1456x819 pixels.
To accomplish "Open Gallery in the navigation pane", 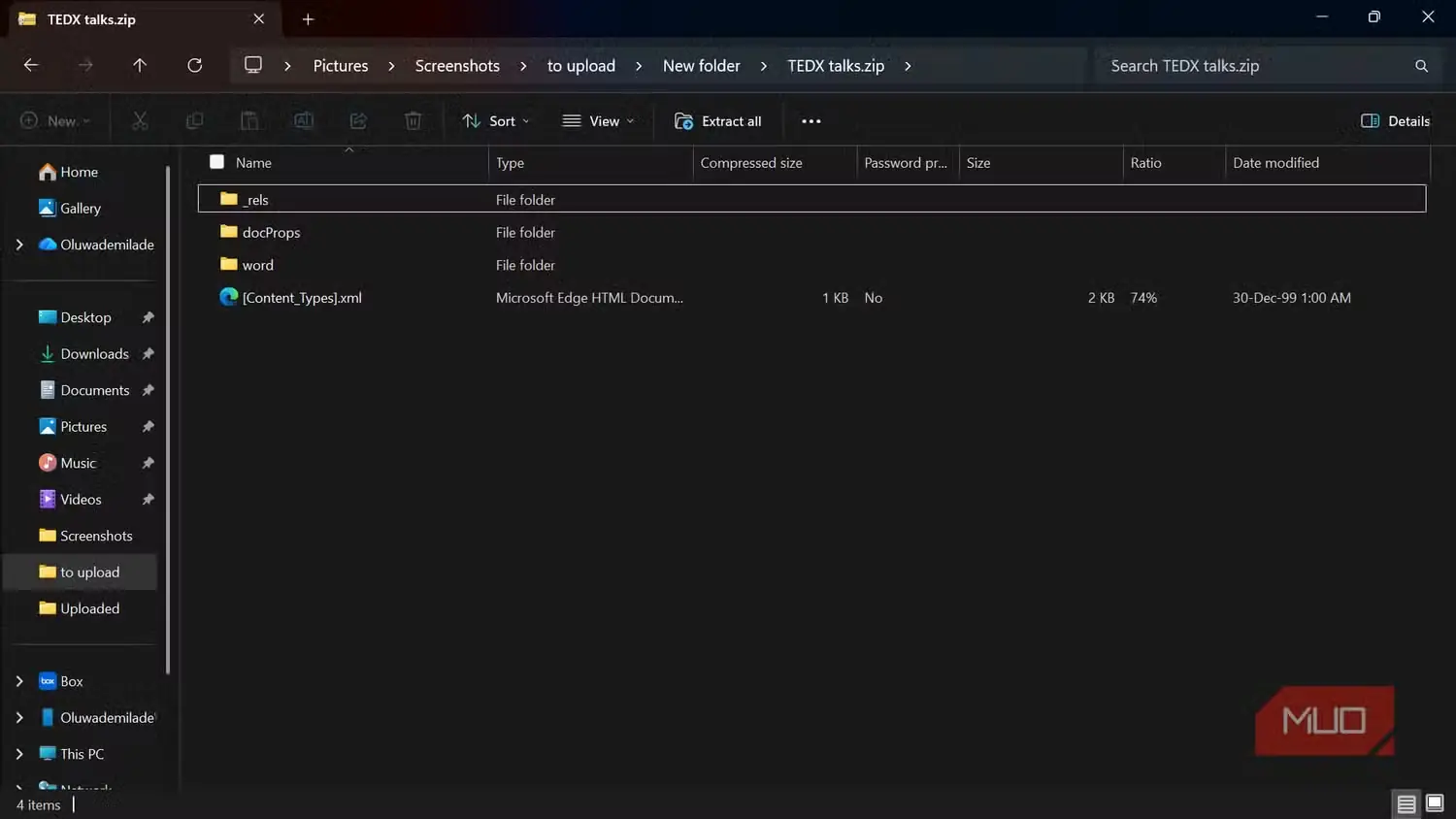I will pyautogui.click(x=80, y=209).
